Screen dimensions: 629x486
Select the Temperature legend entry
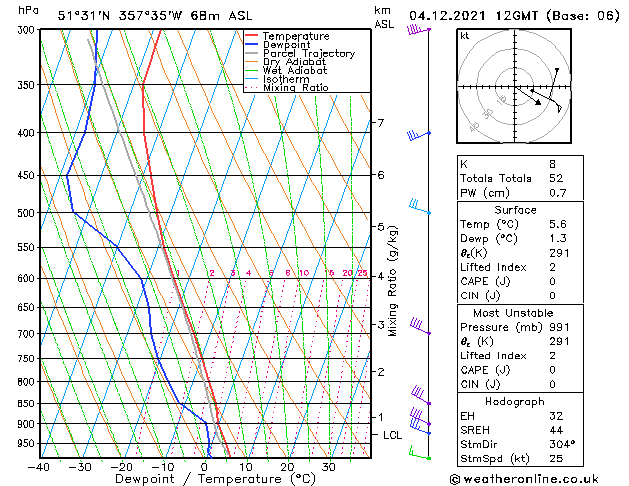296,36
